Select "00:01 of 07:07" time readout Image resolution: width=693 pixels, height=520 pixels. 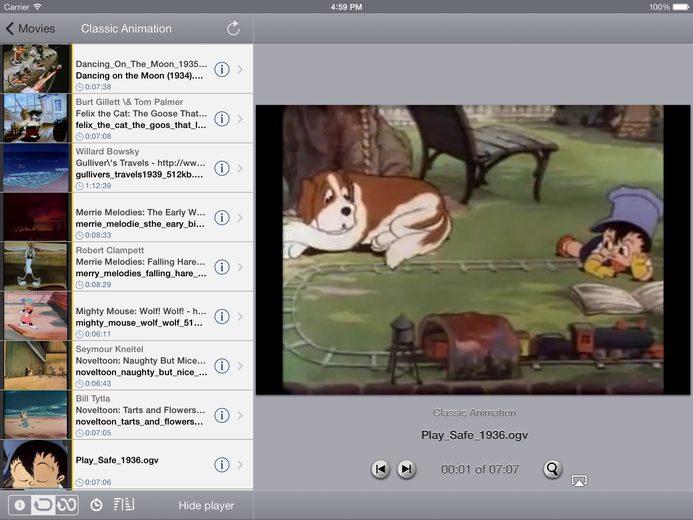click(x=480, y=469)
